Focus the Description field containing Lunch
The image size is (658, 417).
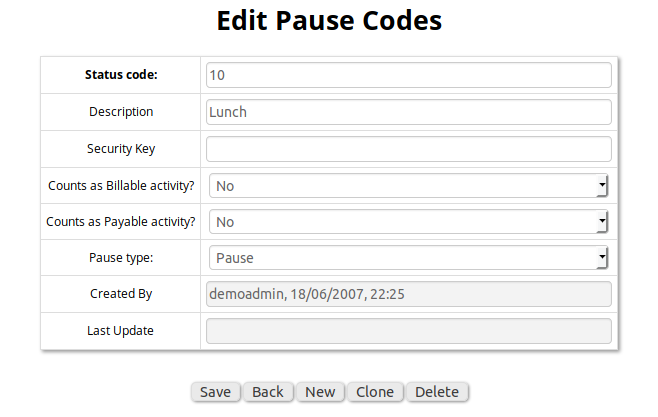click(408, 112)
